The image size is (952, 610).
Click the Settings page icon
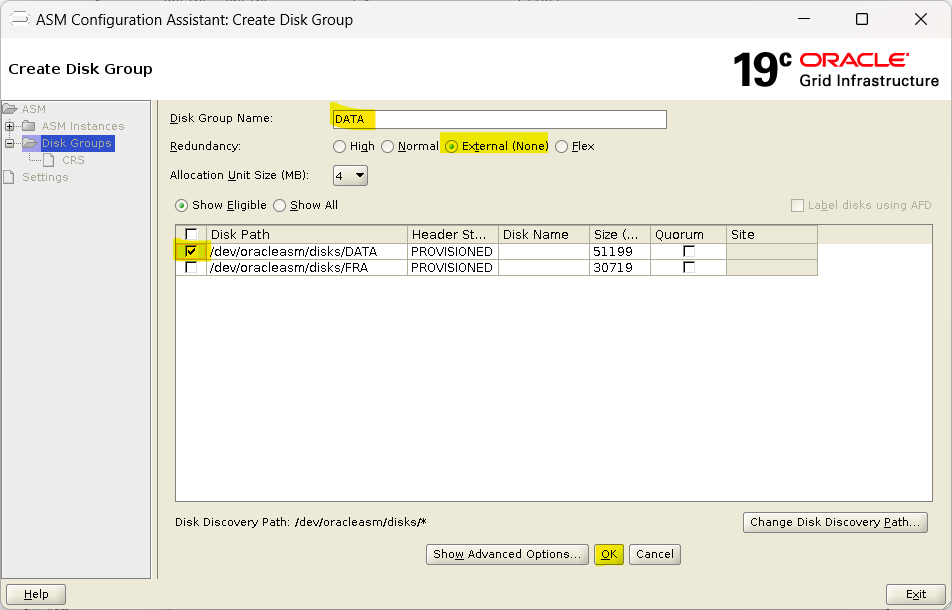pyautogui.click(x=8, y=177)
